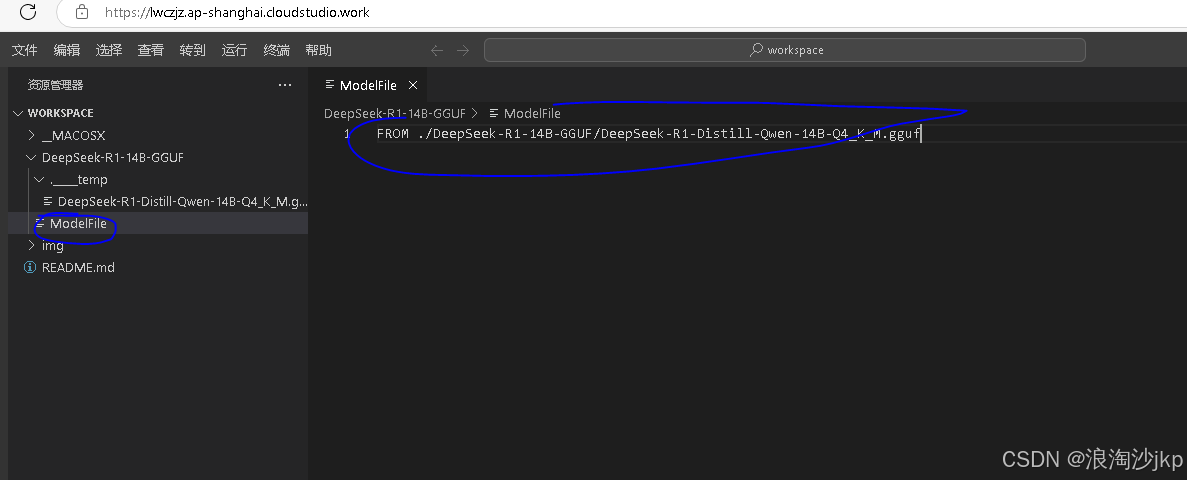This screenshot has height=480, width=1187.
Task: Open the 终端 menu
Action: pos(276,50)
